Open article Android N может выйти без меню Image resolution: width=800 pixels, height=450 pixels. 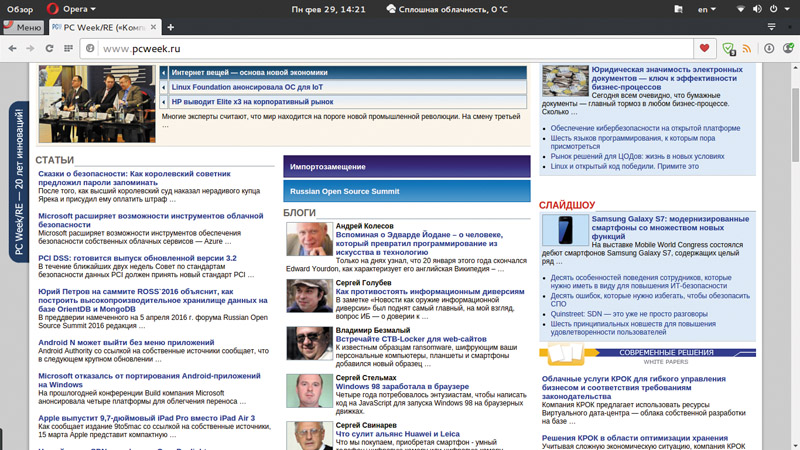pos(126,342)
